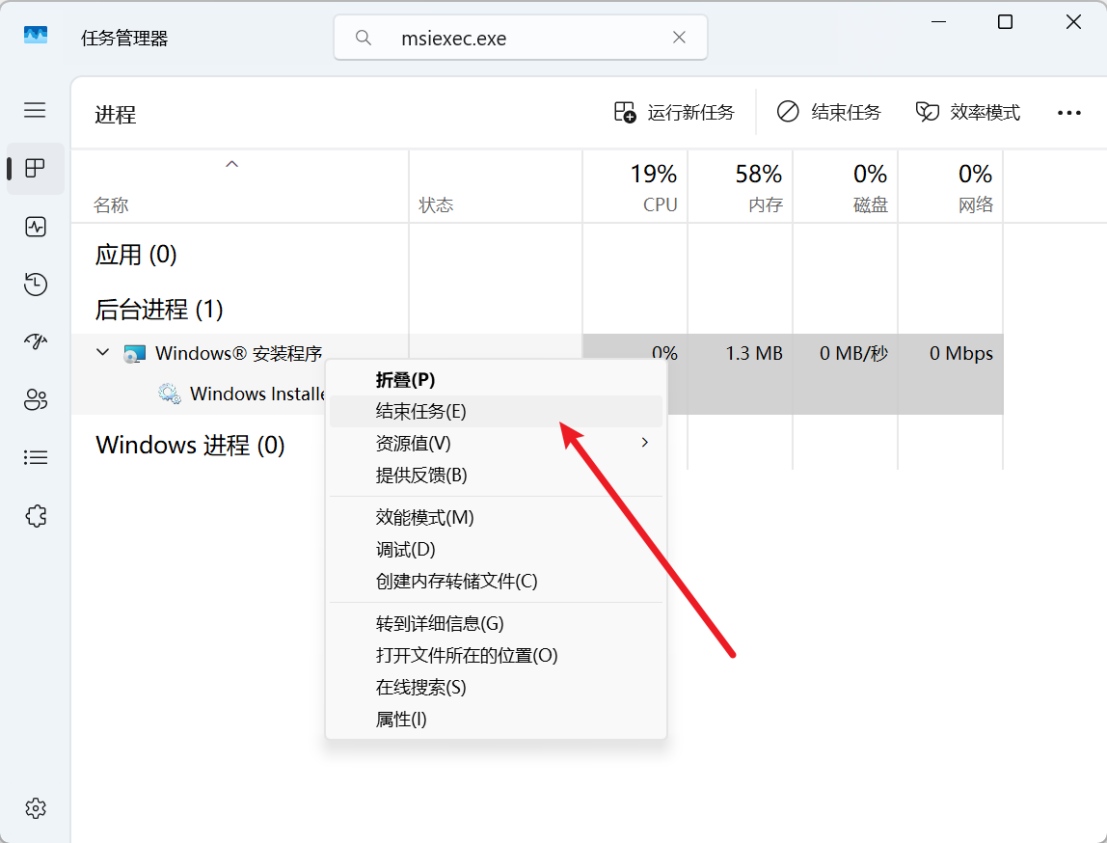Click the Task Manager app icon
Image resolution: width=1107 pixels, height=843 pixels.
pos(35,35)
